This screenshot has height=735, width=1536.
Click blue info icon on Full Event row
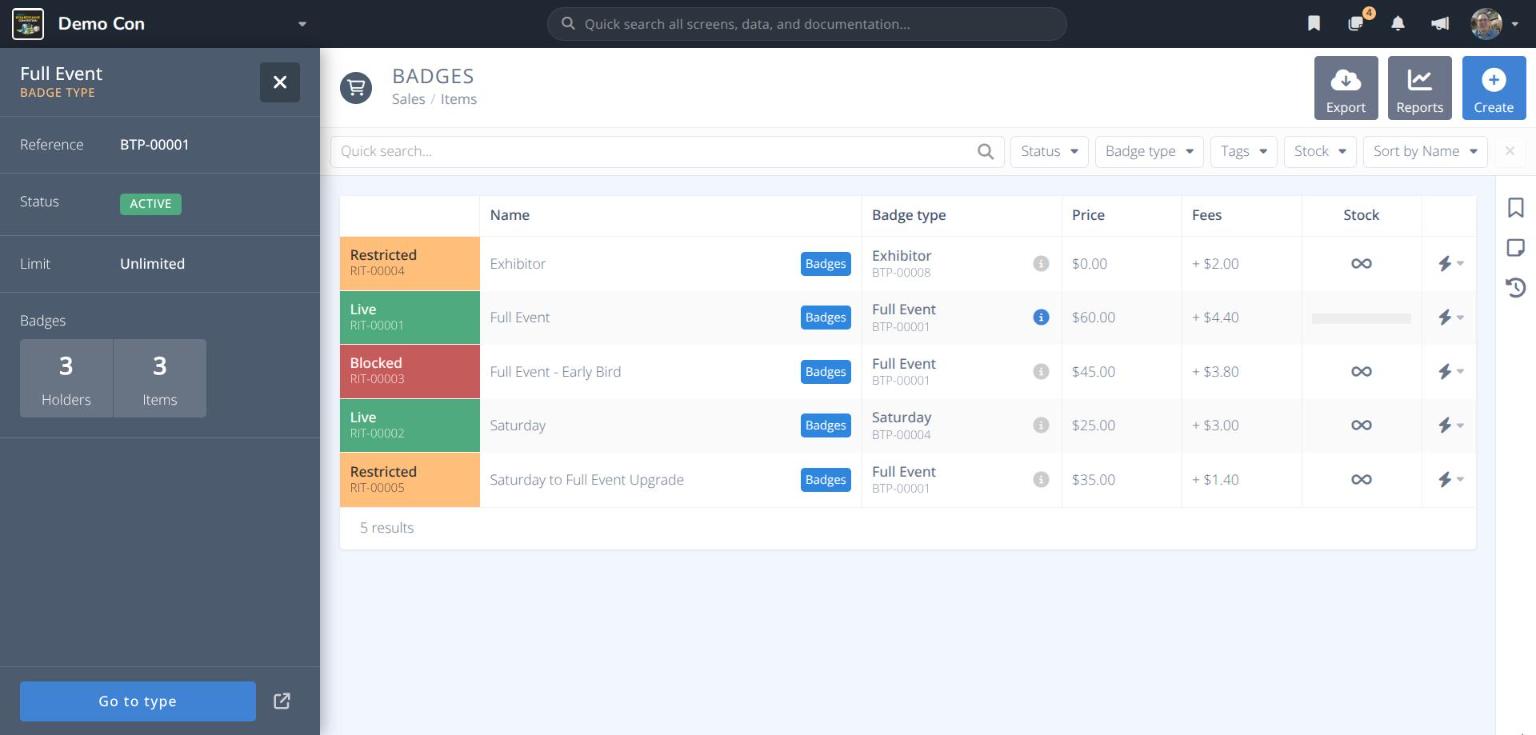click(x=1041, y=317)
